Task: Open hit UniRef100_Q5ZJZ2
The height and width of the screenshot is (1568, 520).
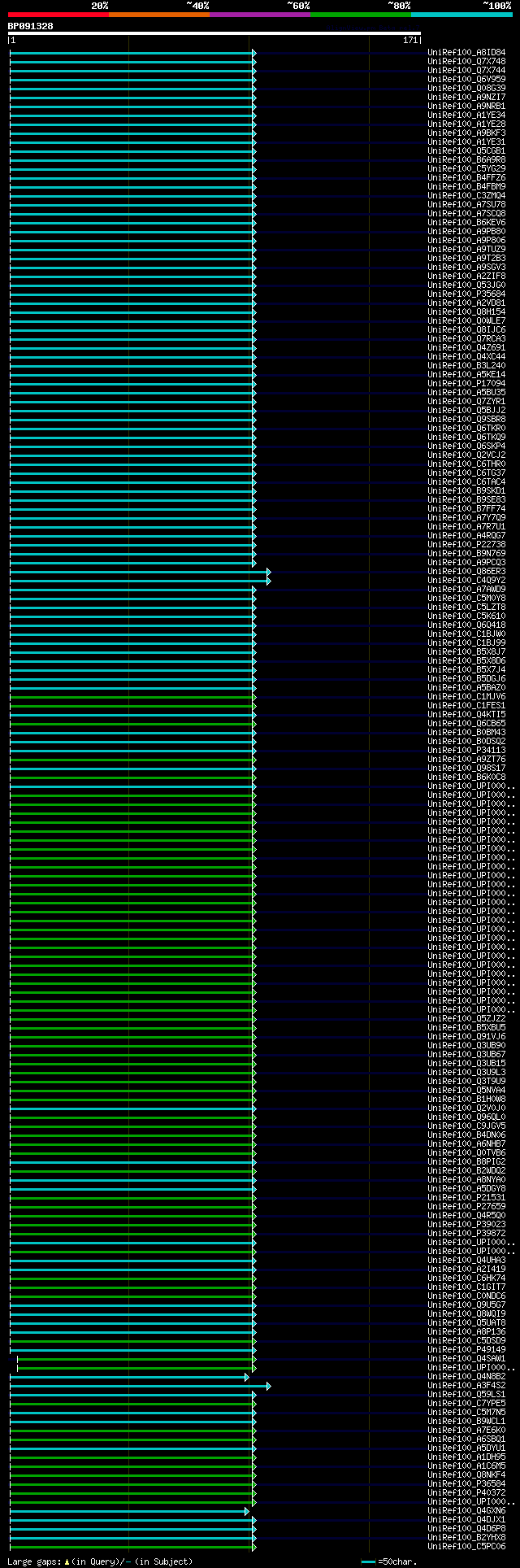Action: click(x=466, y=1018)
